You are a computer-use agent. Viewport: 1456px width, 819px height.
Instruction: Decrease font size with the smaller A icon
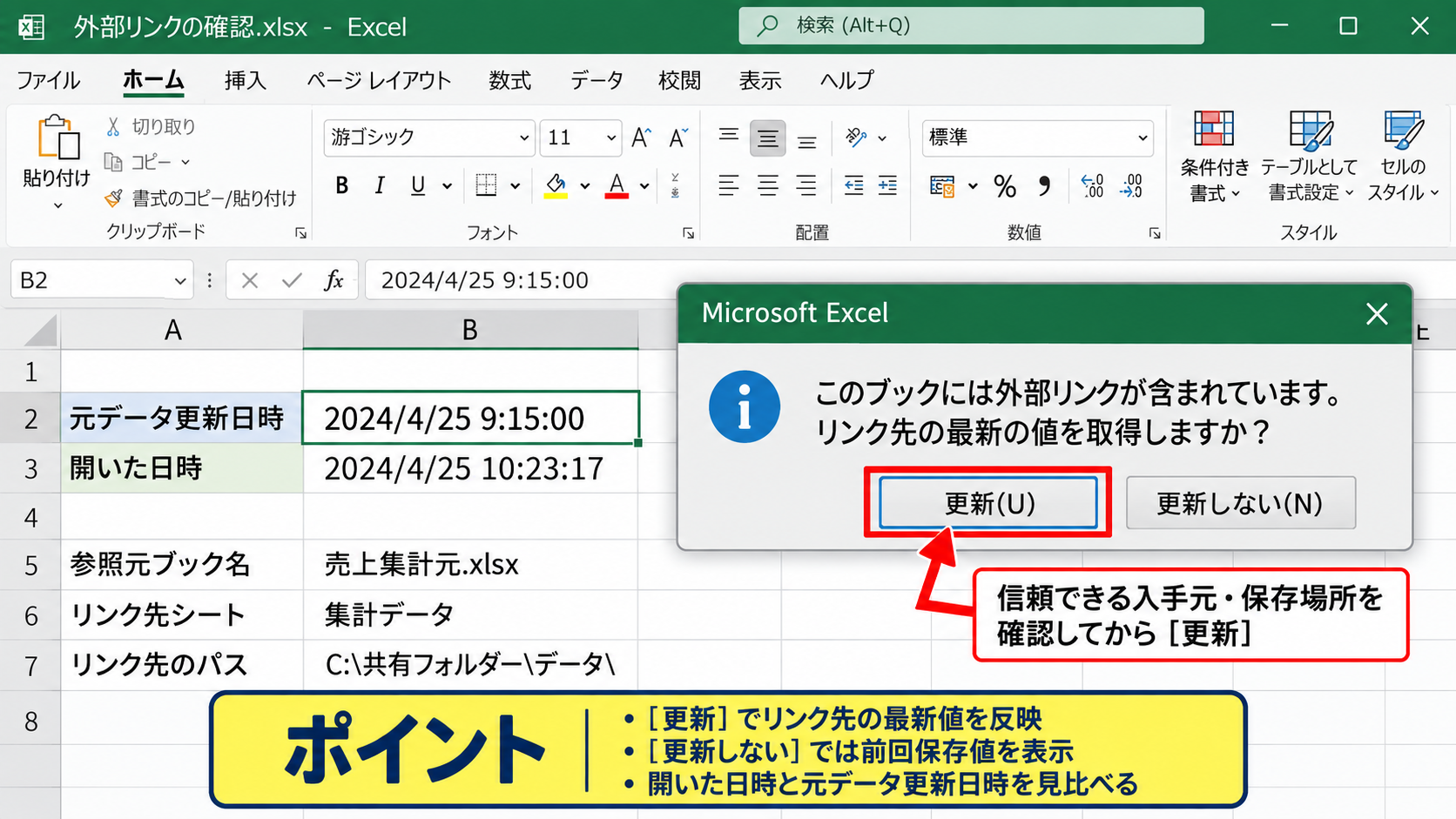coord(678,138)
